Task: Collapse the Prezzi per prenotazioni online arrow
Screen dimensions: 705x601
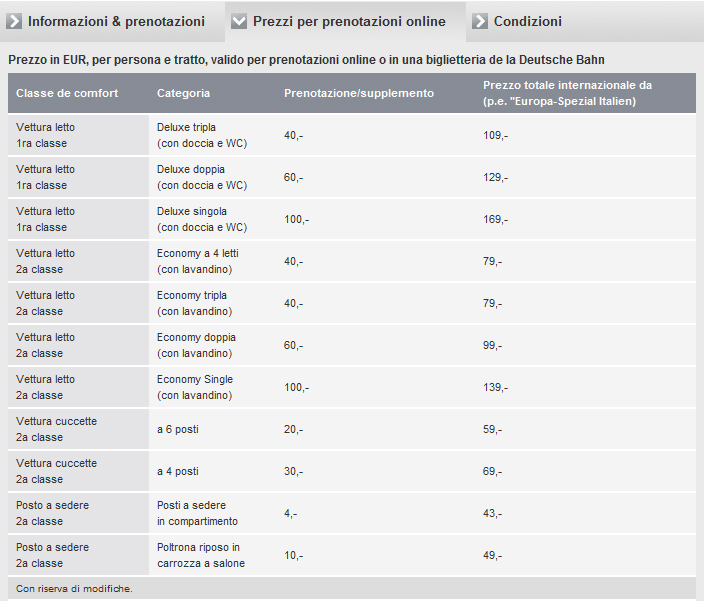Action: tap(239, 21)
